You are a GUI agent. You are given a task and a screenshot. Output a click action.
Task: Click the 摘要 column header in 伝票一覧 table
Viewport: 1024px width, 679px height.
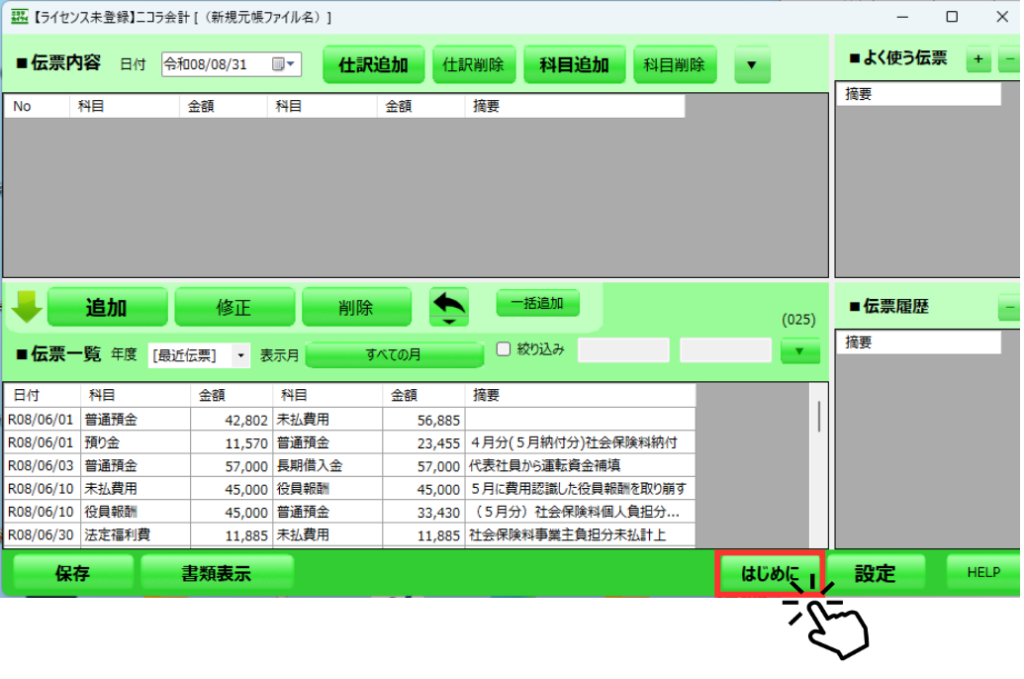point(580,395)
